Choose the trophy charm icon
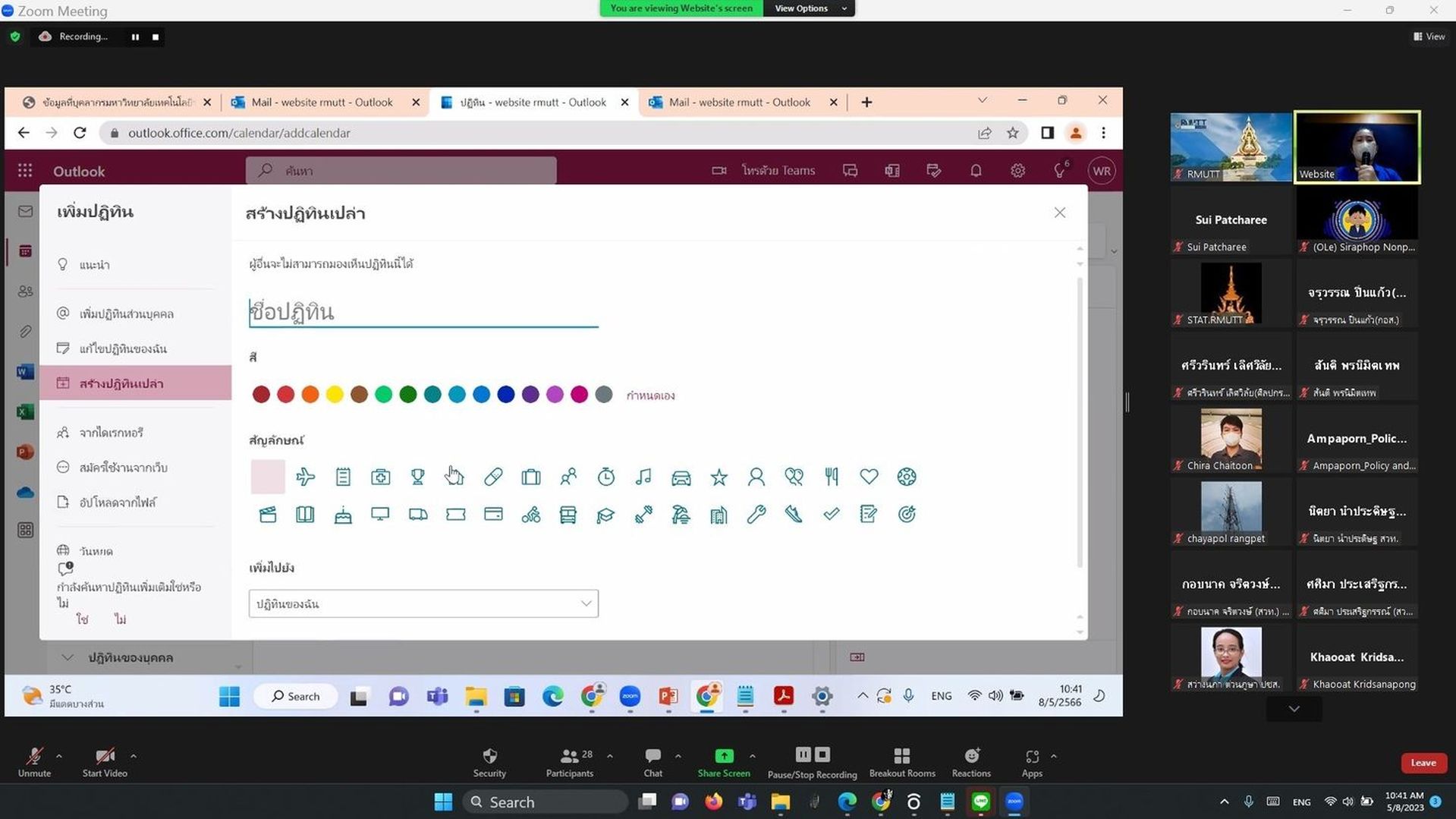The image size is (1456, 819). tap(417, 477)
